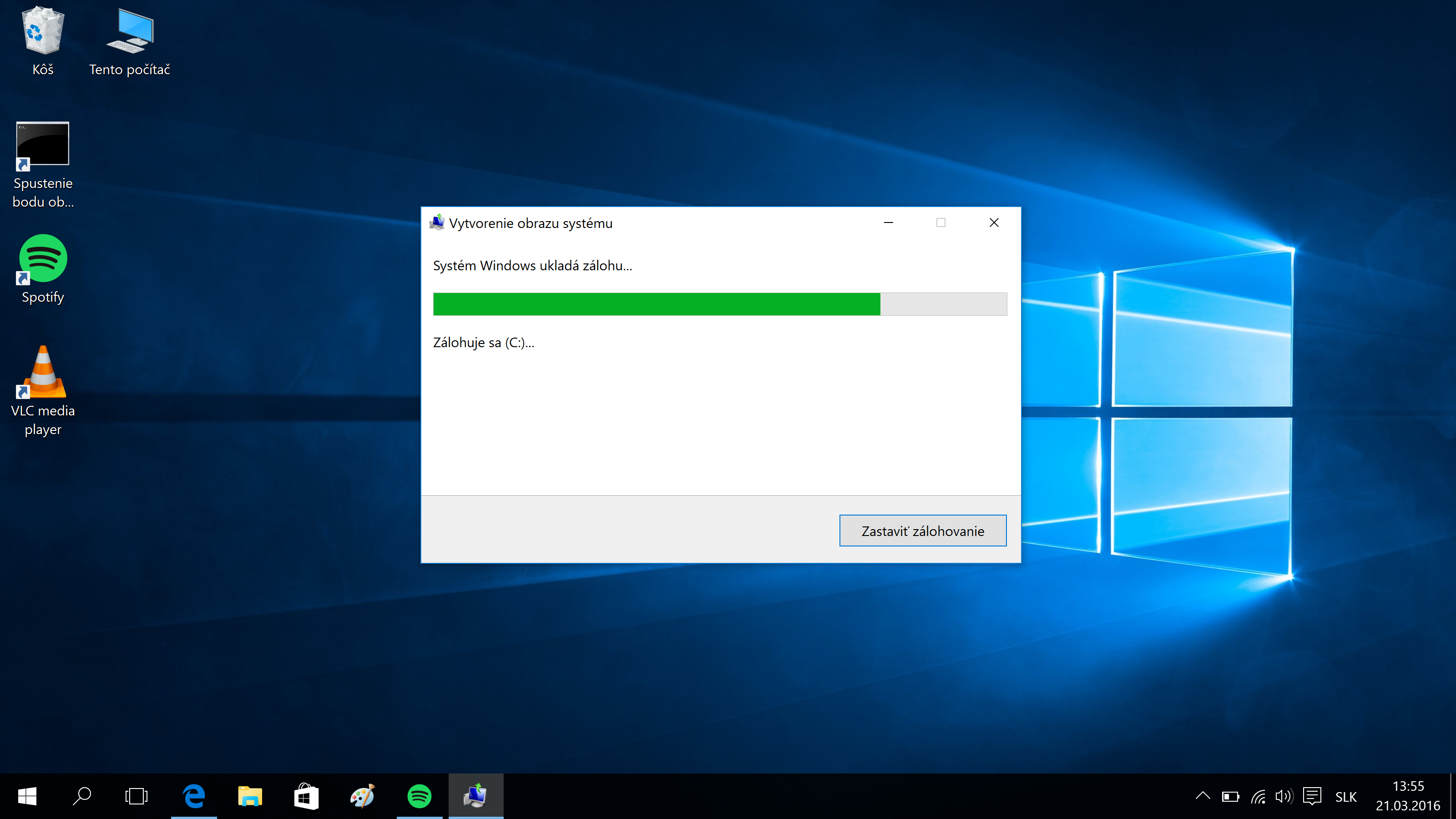Screen dimensions: 1456x819
Task: Open Task View on the taskbar
Action: coord(136,796)
